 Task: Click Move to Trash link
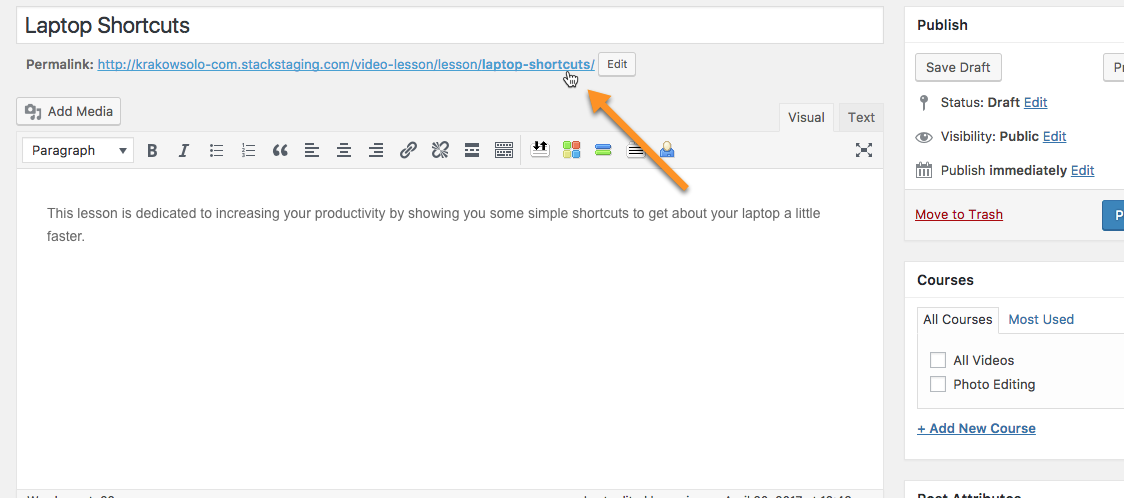tap(959, 214)
